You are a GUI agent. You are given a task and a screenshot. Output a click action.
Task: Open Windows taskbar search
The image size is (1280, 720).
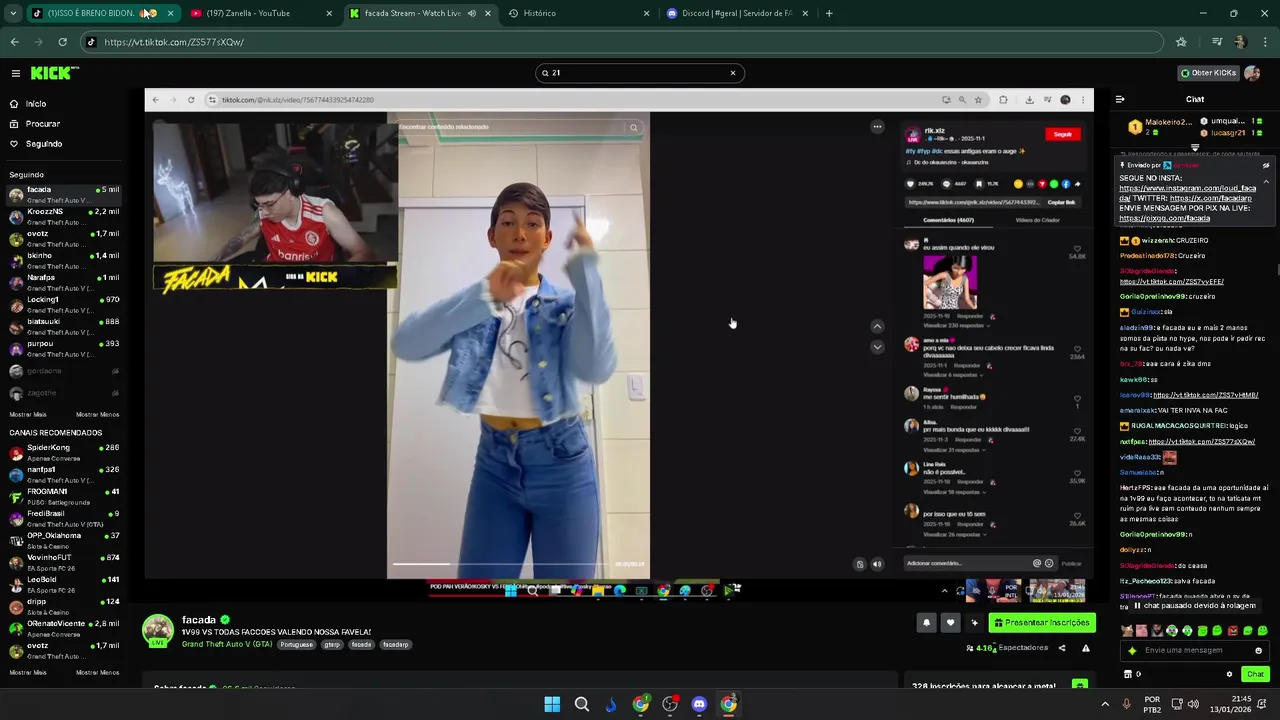click(581, 704)
